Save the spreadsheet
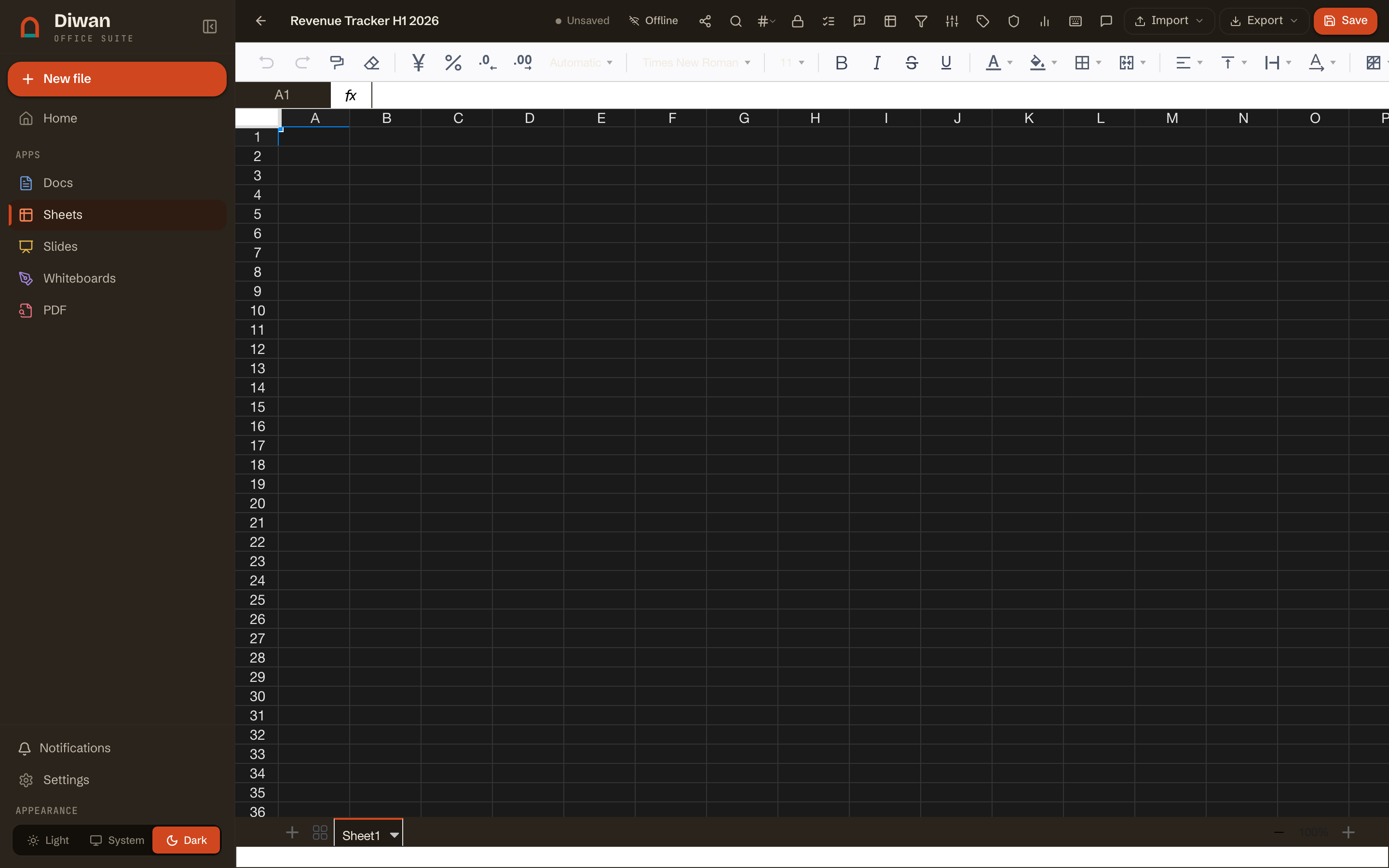Image resolution: width=1389 pixels, height=868 pixels. [1345, 21]
